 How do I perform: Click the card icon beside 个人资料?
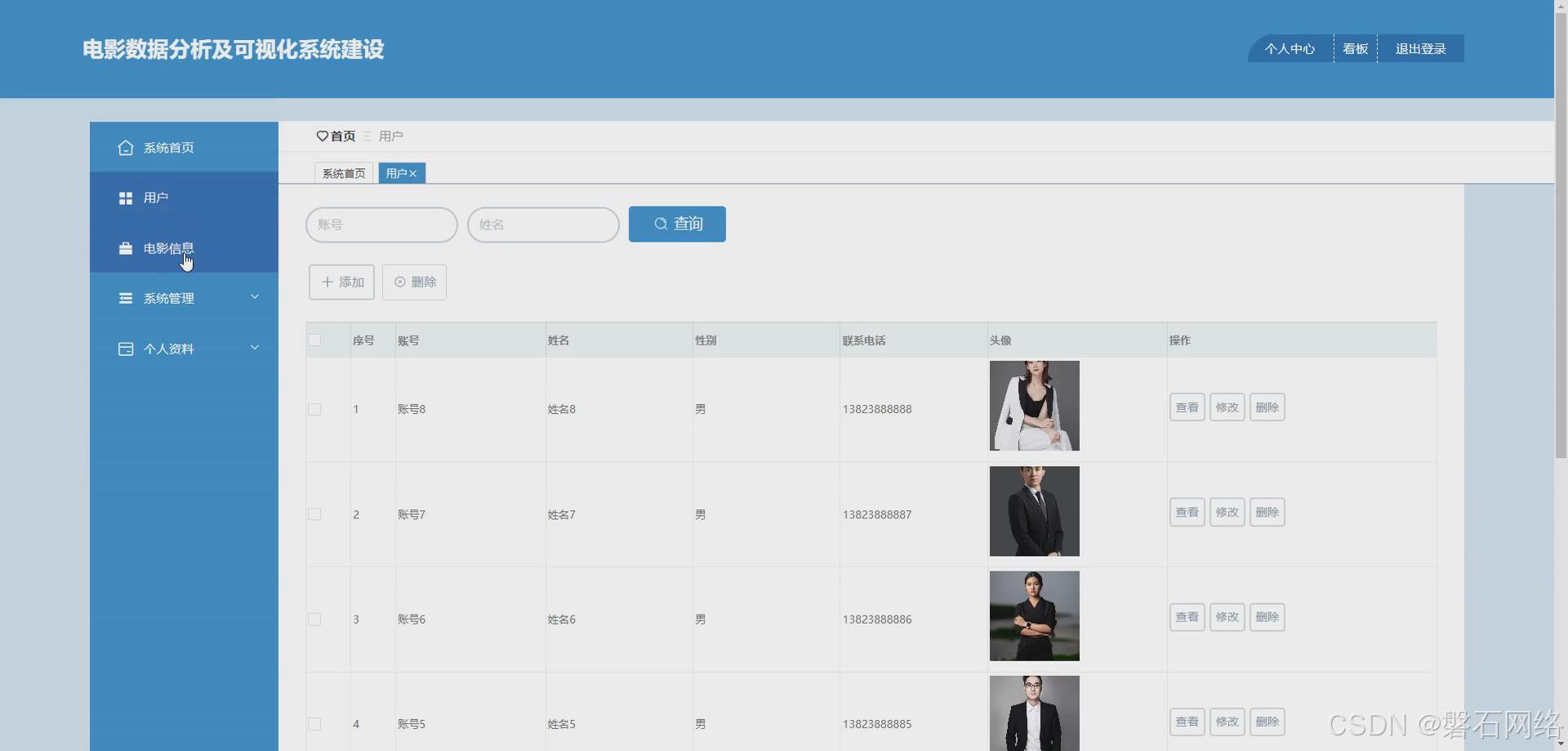125,349
